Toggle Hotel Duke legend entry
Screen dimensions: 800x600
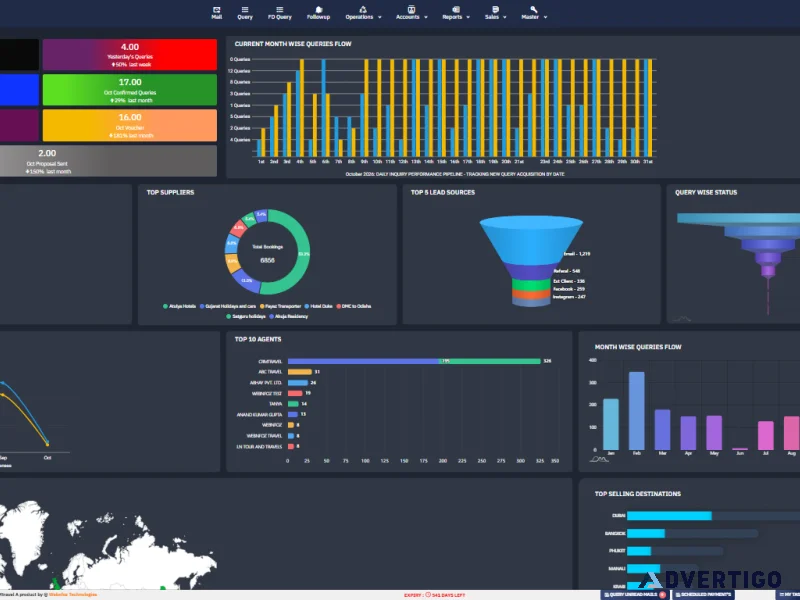point(318,306)
